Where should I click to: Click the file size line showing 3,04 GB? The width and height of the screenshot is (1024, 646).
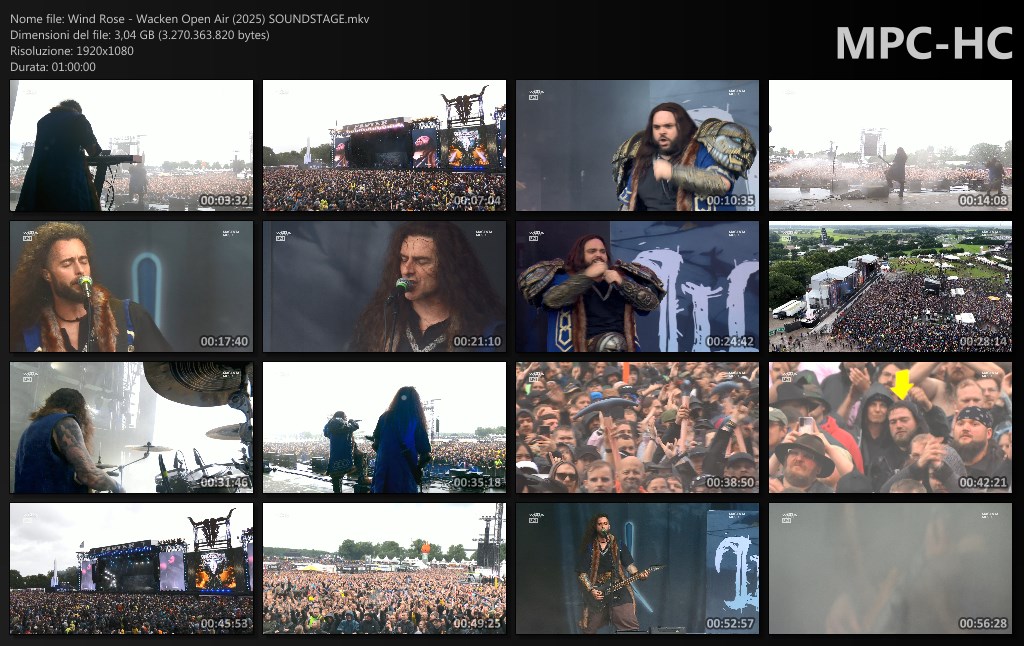point(140,35)
